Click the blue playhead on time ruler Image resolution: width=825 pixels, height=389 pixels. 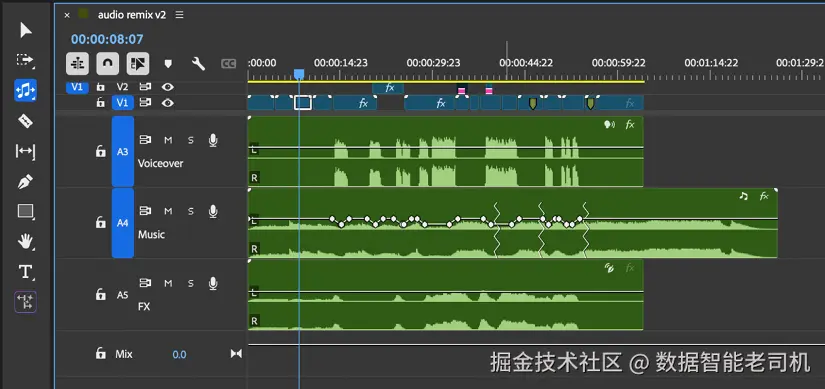point(299,74)
